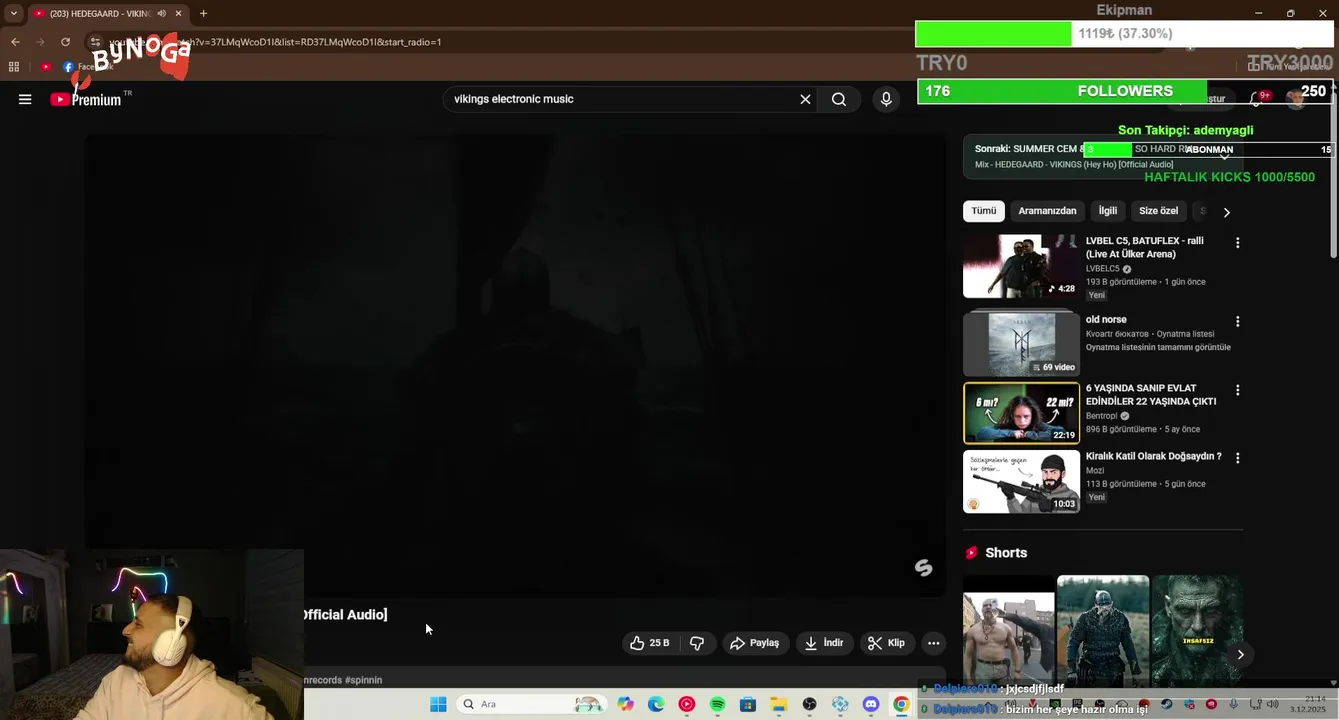This screenshot has width=1339, height=720.
Task: Clear the search query with X
Action: pyautogui.click(x=805, y=99)
